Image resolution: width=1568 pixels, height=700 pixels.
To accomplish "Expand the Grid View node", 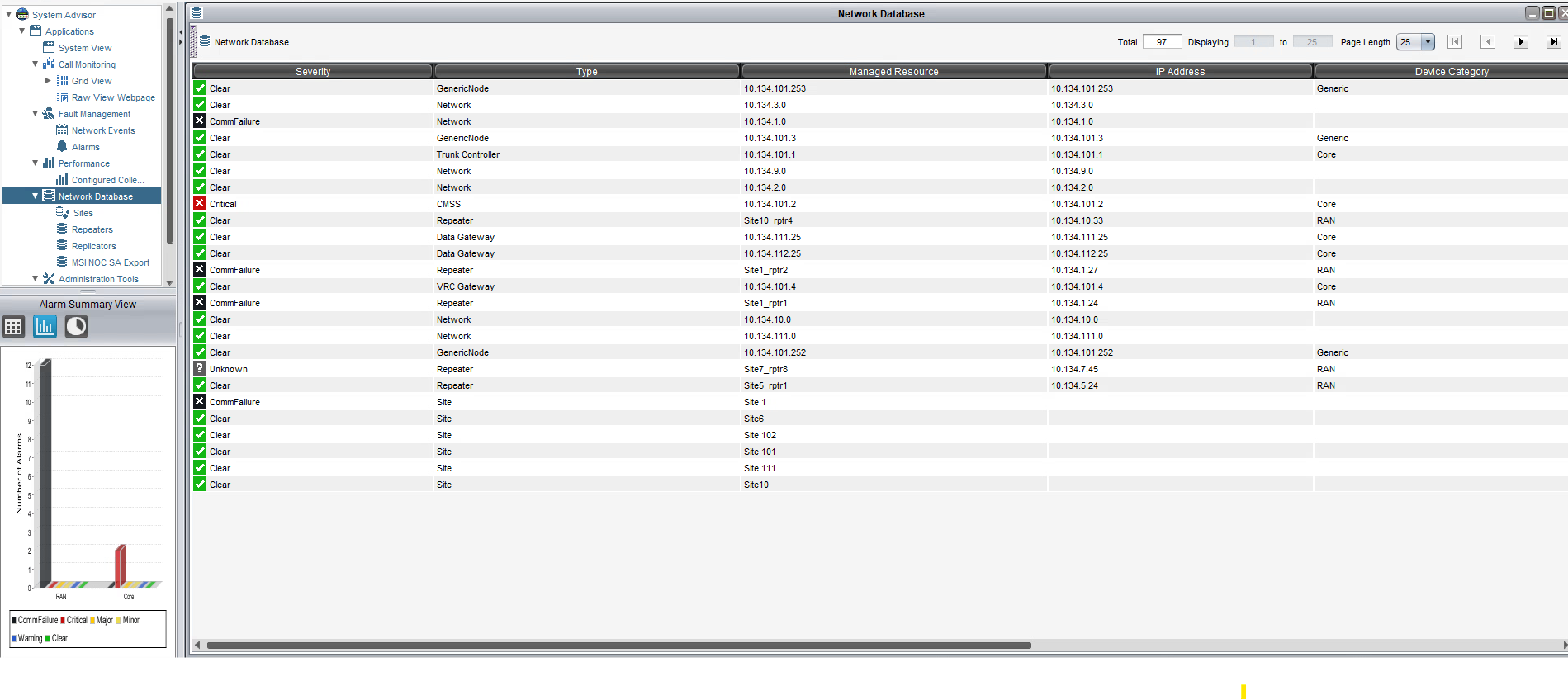I will 48,80.
